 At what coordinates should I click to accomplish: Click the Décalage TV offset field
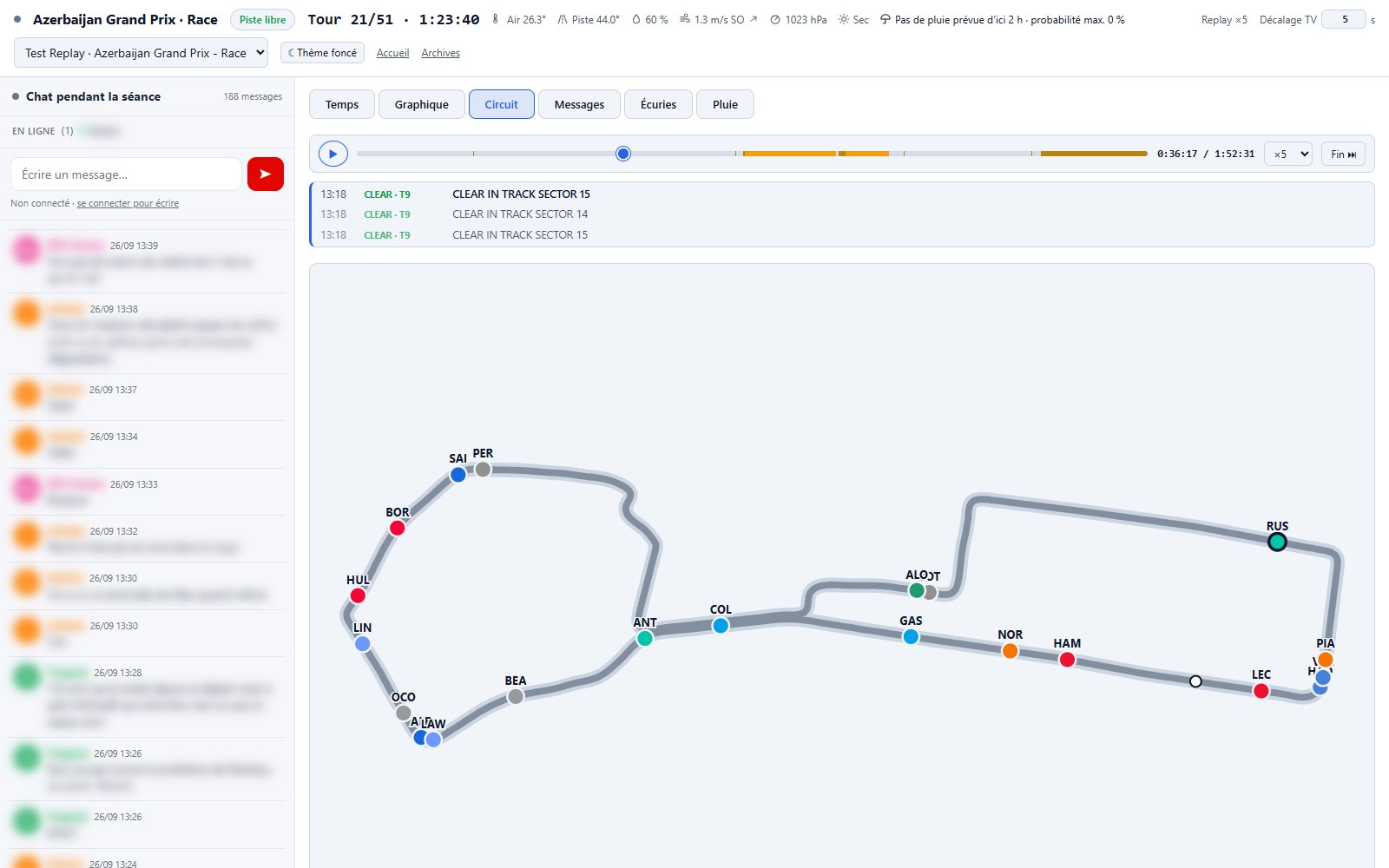pyautogui.click(x=1344, y=19)
